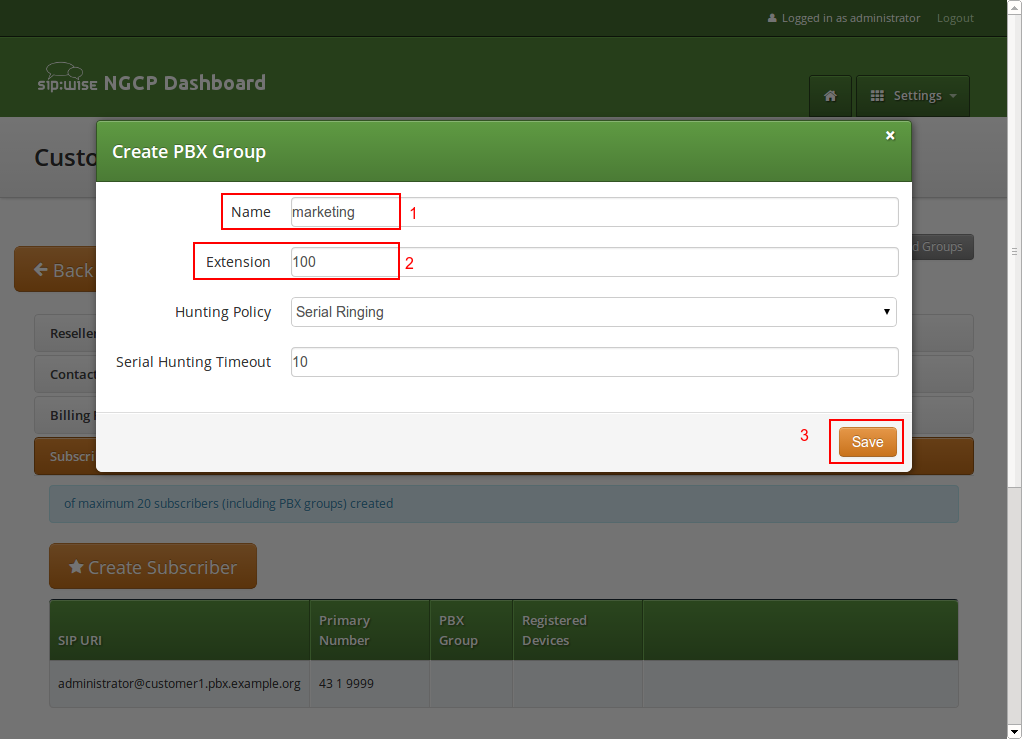
Task: Click the home icon button
Action: pos(830,96)
